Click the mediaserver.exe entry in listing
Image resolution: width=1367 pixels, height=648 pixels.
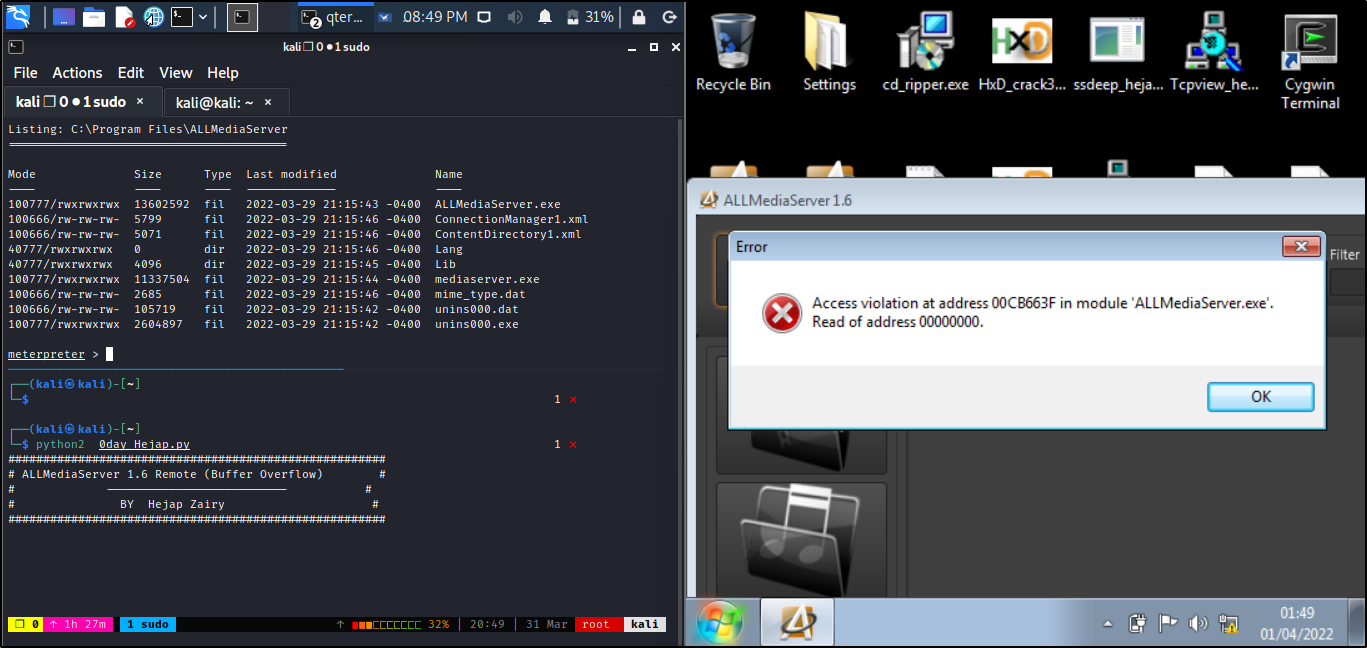point(487,279)
